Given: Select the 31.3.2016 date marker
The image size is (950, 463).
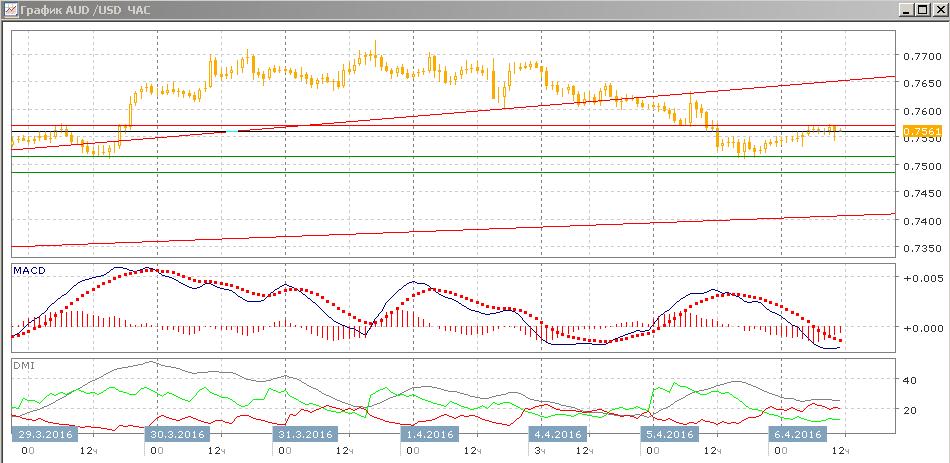Looking at the screenshot, I should click(x=304, y=434).
